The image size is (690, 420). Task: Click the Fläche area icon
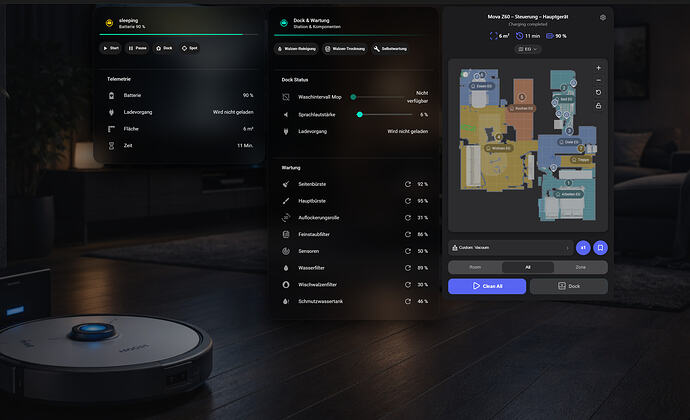[x=111, y=129]
